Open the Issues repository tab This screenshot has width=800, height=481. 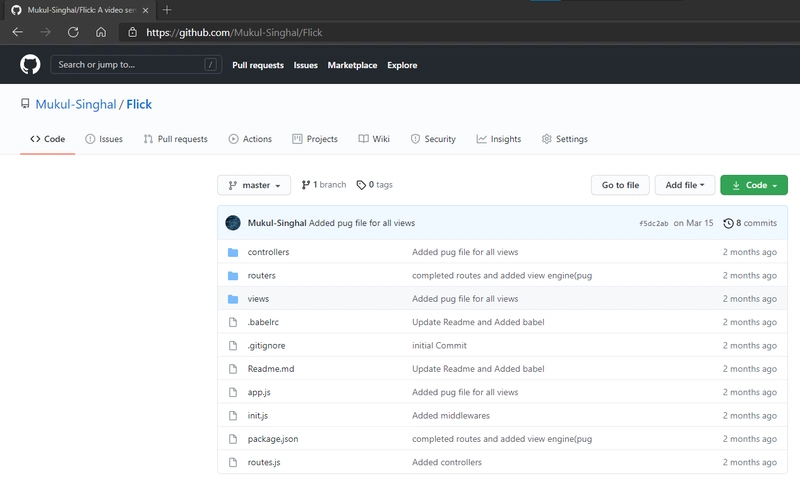click(104, 139)
